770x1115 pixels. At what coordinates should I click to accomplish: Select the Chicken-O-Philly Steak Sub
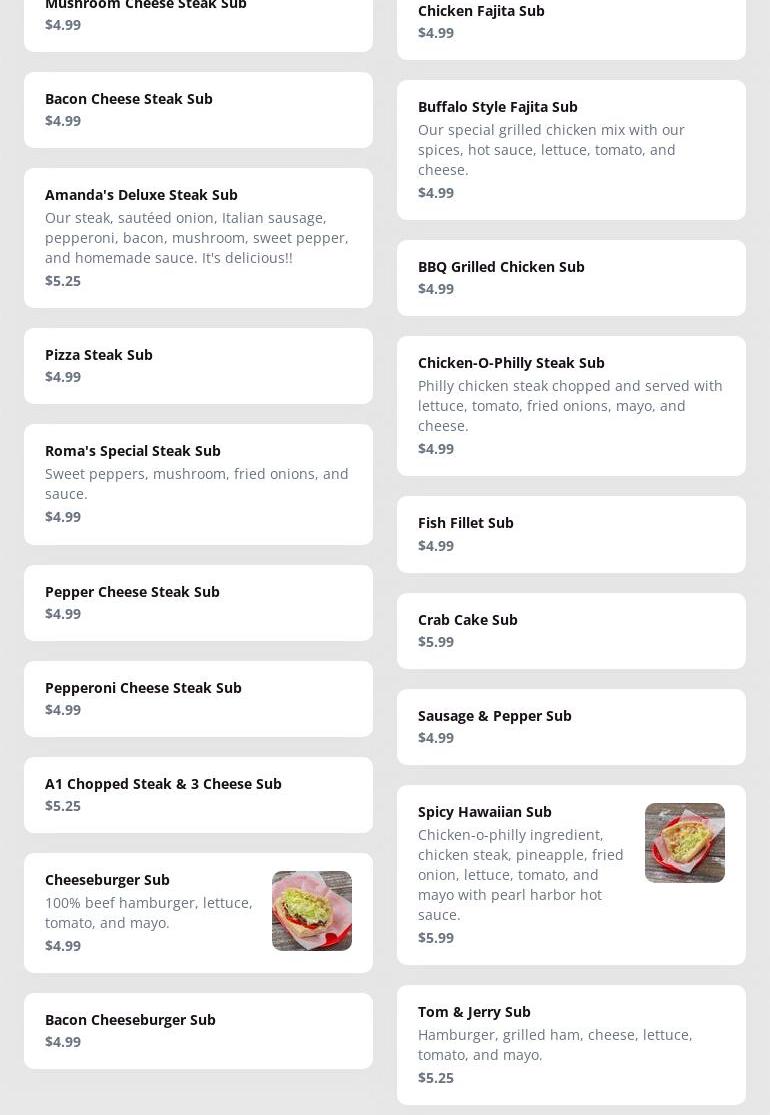[571, 406]
